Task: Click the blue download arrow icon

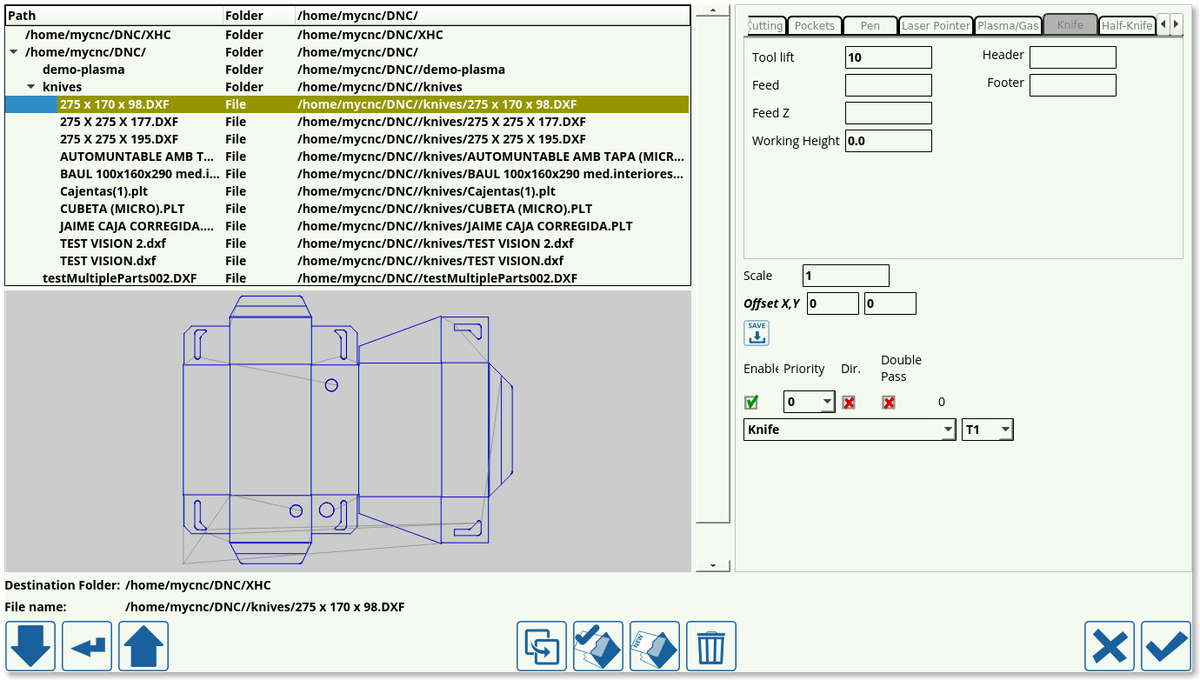Action: pyautogui.click(x=31, y=646)
